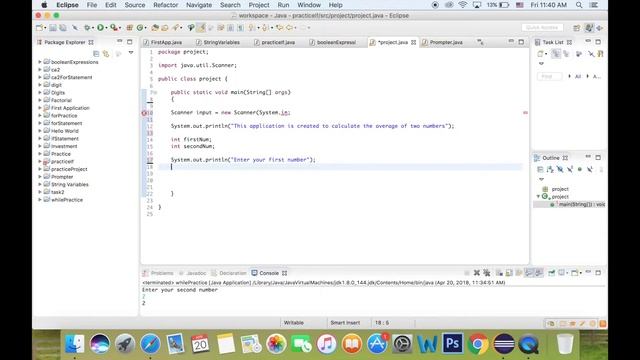Click the Open Type toolbar icon
Viewport: 640px width, 360px height.
[155, 27]
